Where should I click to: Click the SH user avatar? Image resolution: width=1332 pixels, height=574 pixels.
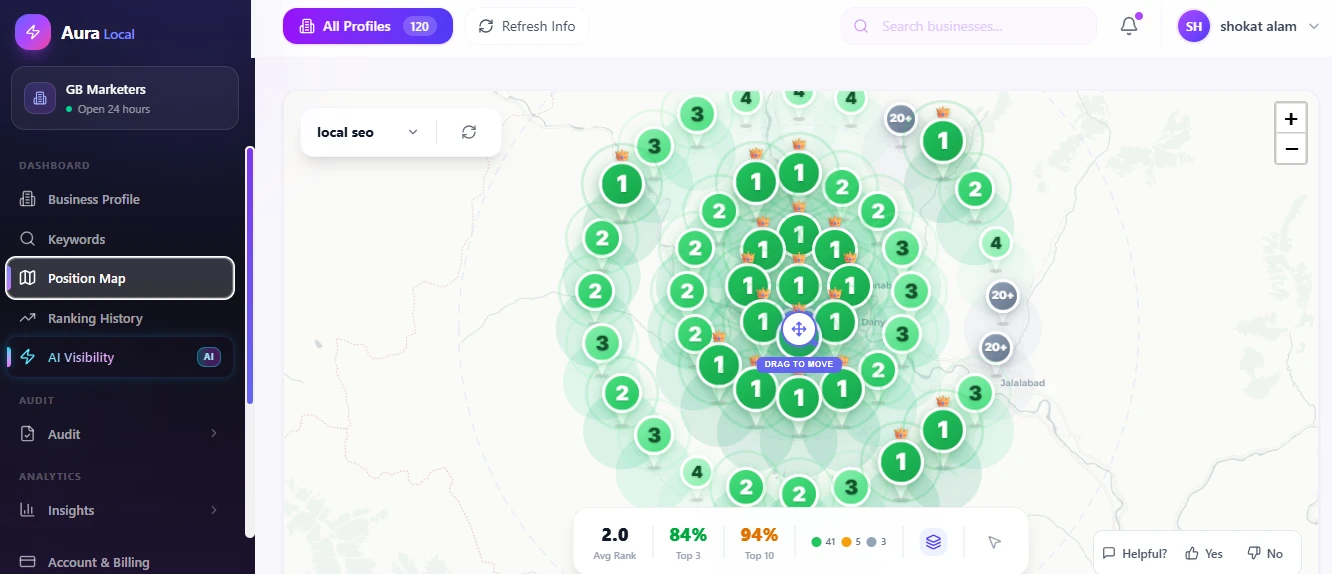(1193, 27)
